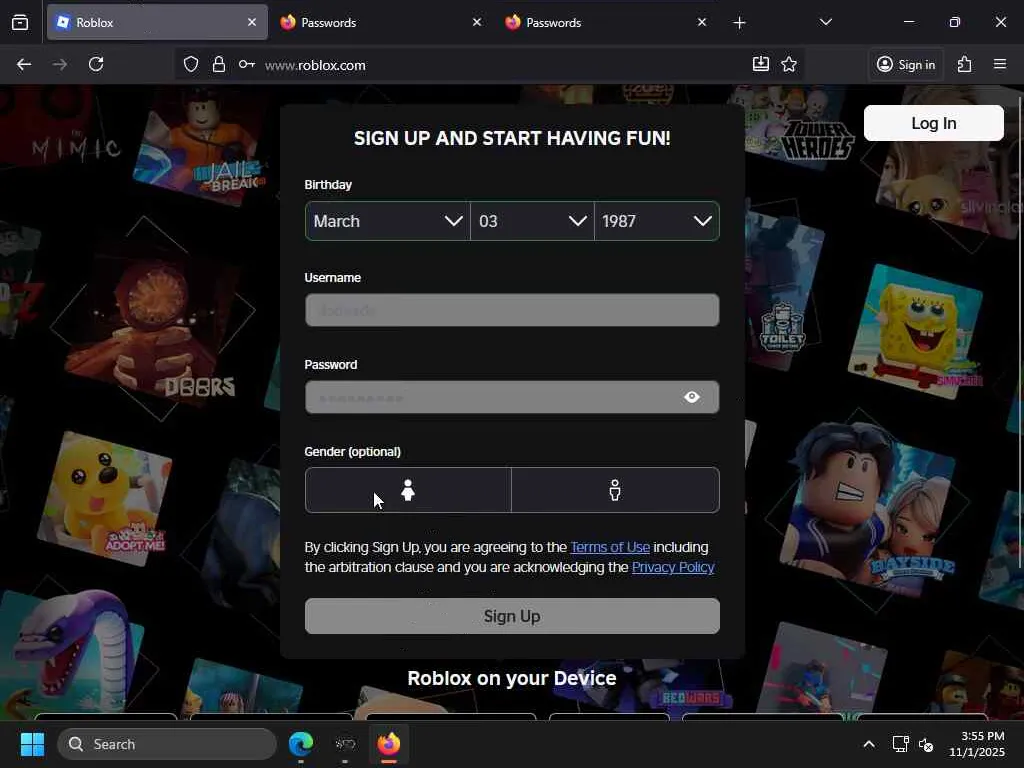This screenshot has width=1024, height=768.
Task: Open saved passwords key icon
Action: point(246,64)
